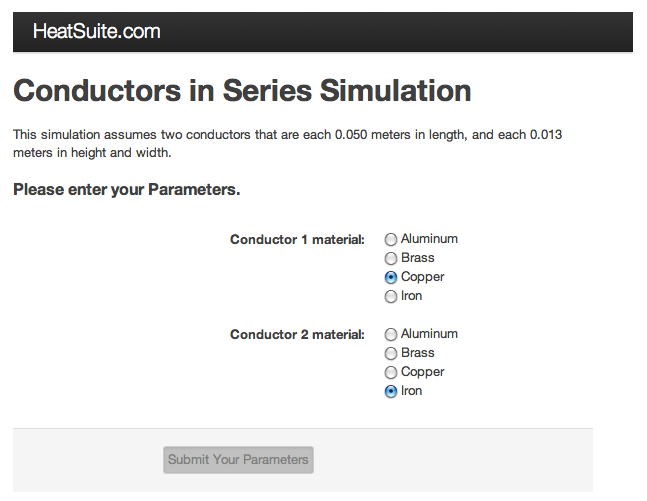Choose Brass radio for Conductor 2

click(391, 354)
